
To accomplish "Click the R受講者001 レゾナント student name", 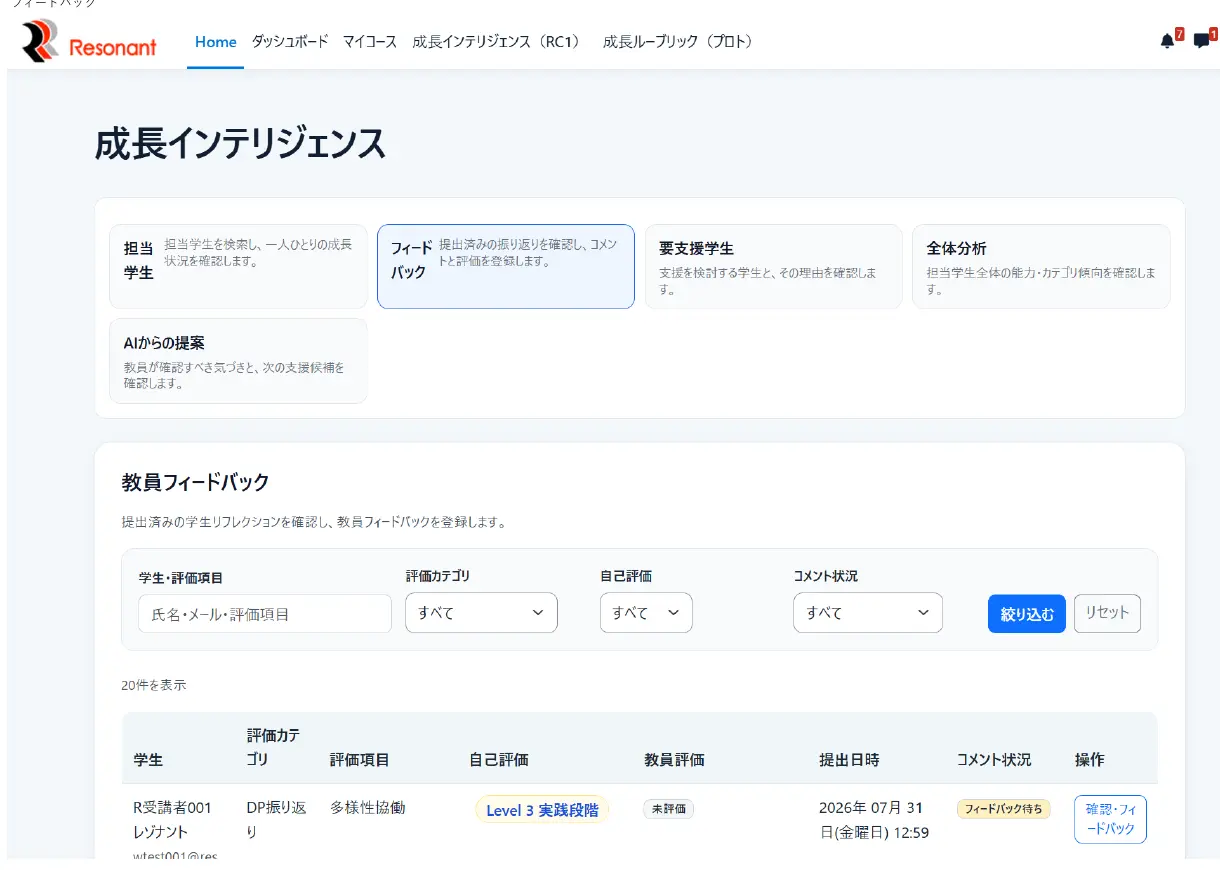I will (173, 820).
